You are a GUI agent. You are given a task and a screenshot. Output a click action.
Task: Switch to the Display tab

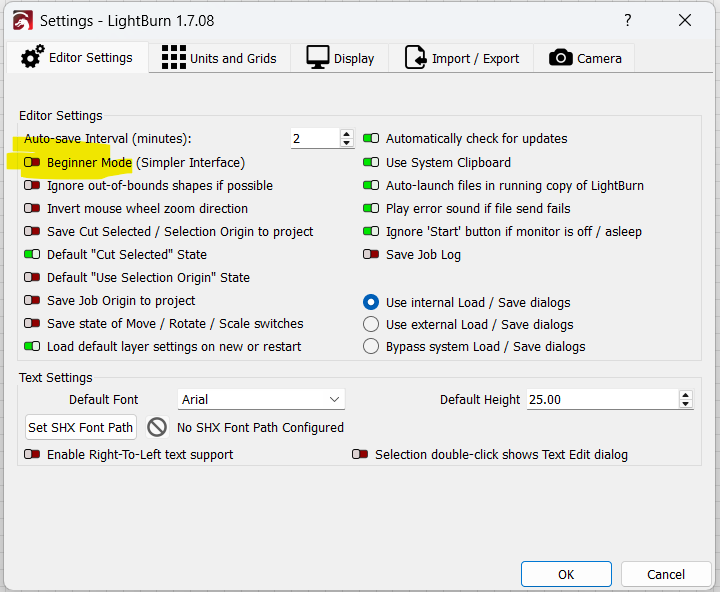click(x=340, y=58)
